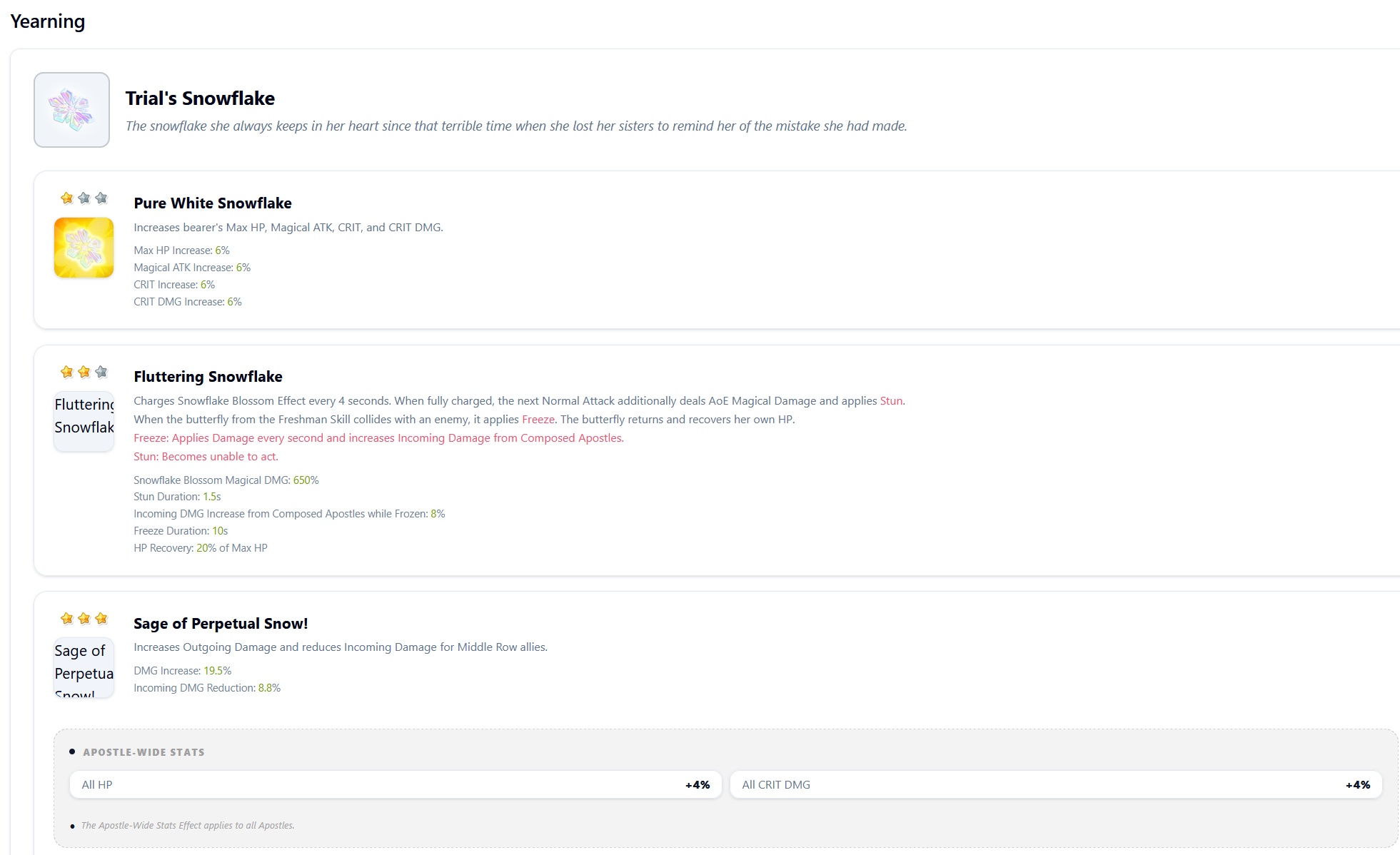This screenshot has width=1400, height=855.
Task: Click the red Freeze keyword in skill description
Action: coord(538,420)
